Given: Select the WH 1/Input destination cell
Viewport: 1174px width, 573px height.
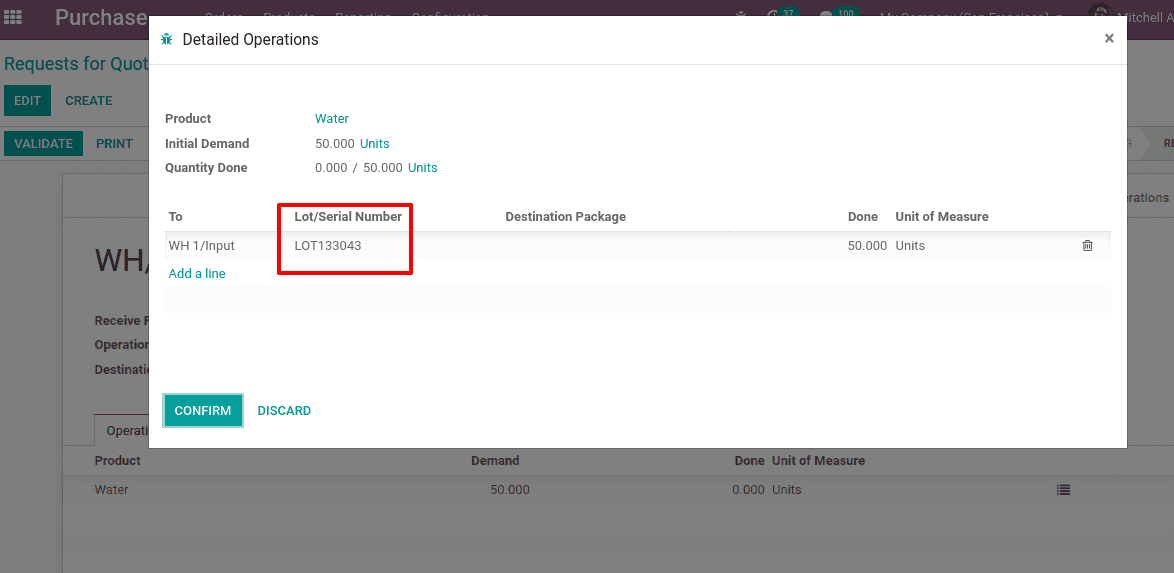Looking at the screenshot, I should [x=228, y=246].
